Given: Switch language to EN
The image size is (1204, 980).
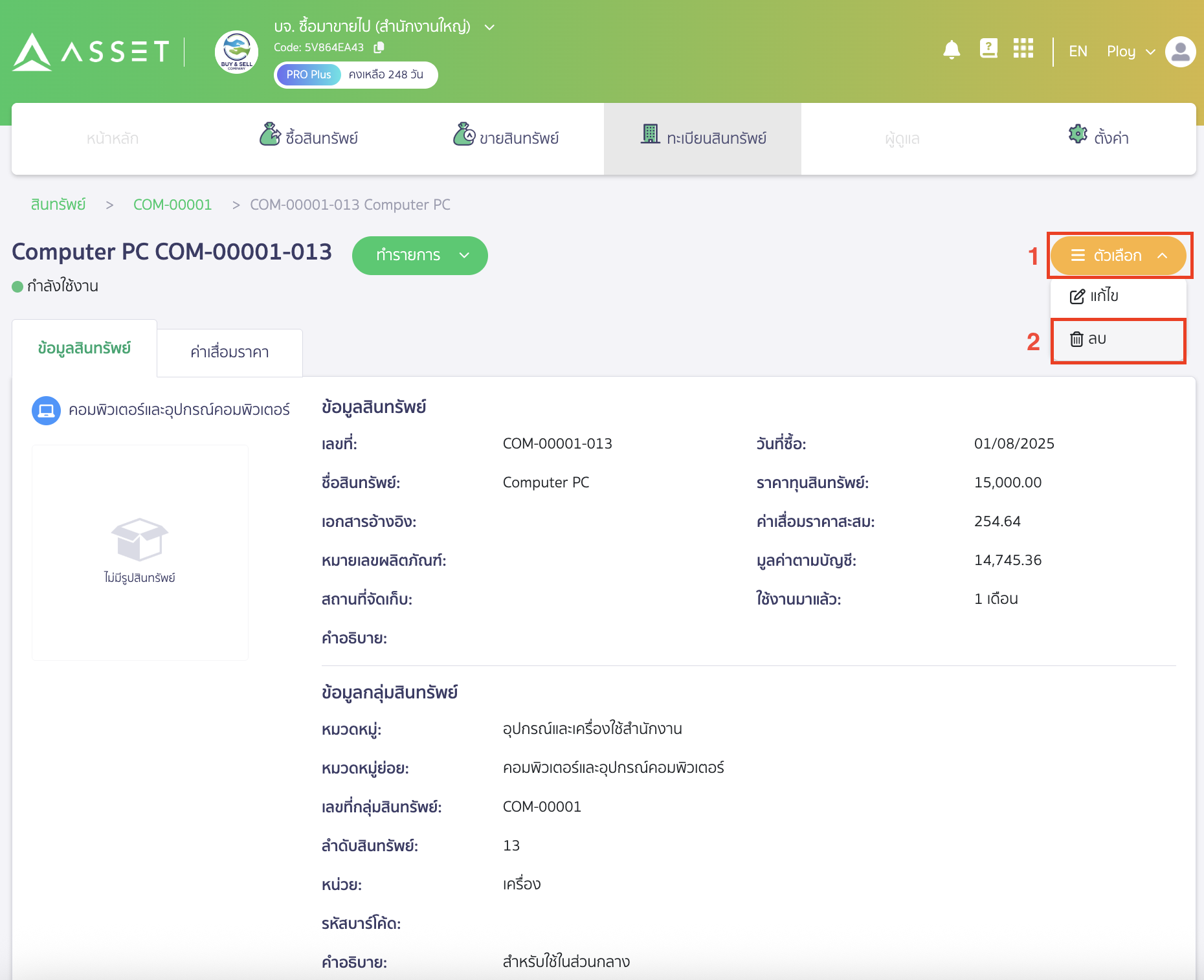Looking at the screenshot, I should pos(1078,50).
